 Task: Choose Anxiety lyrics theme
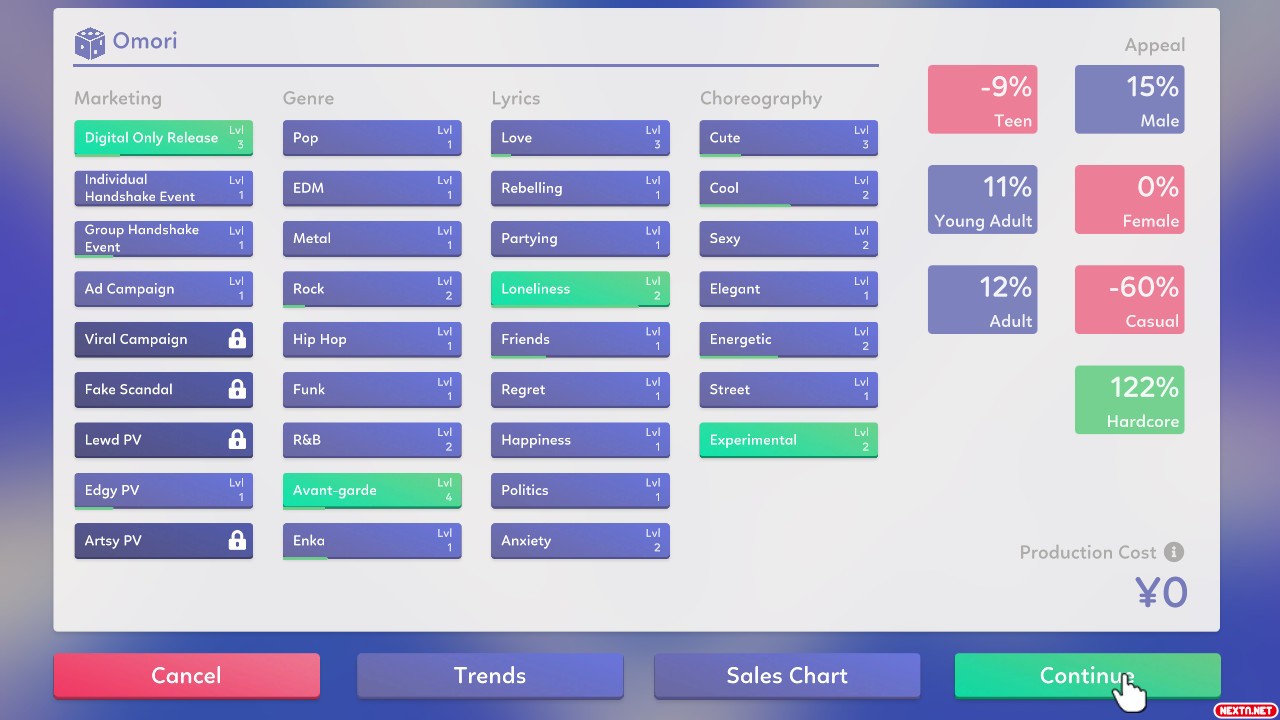click(x=580, y=540)
